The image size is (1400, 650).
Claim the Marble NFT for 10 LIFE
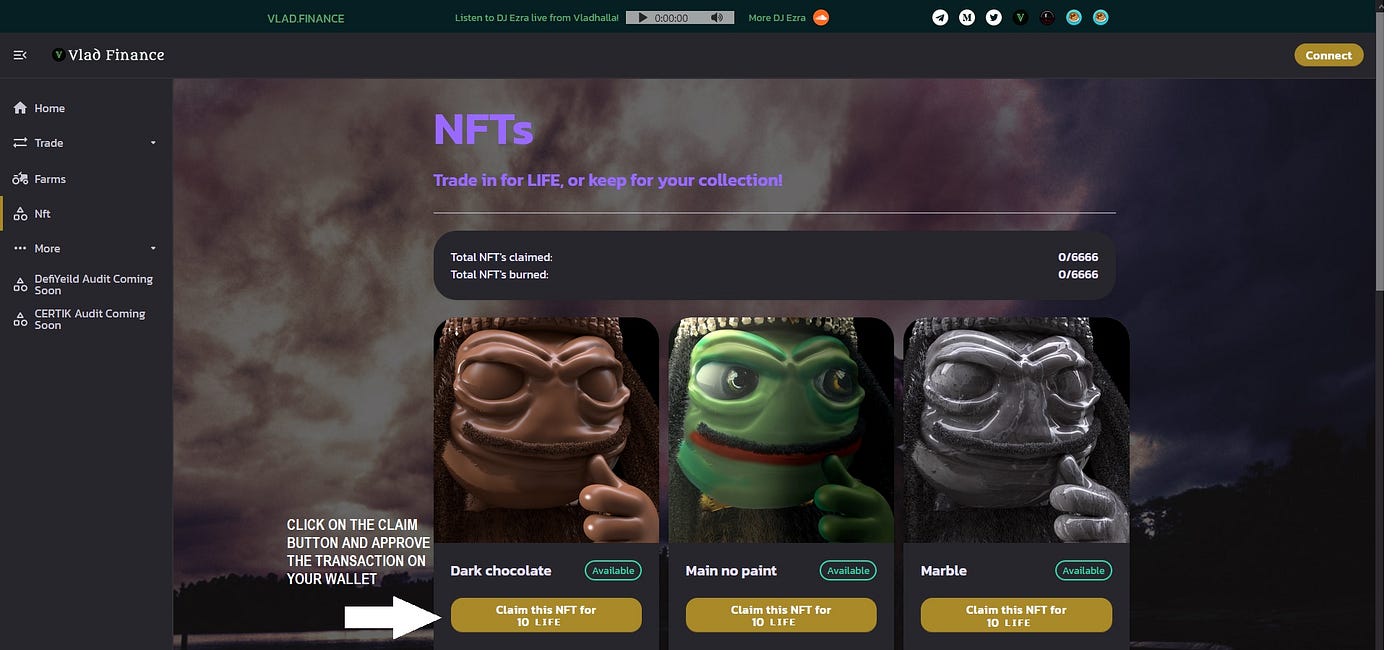[x=1016, y=615]
